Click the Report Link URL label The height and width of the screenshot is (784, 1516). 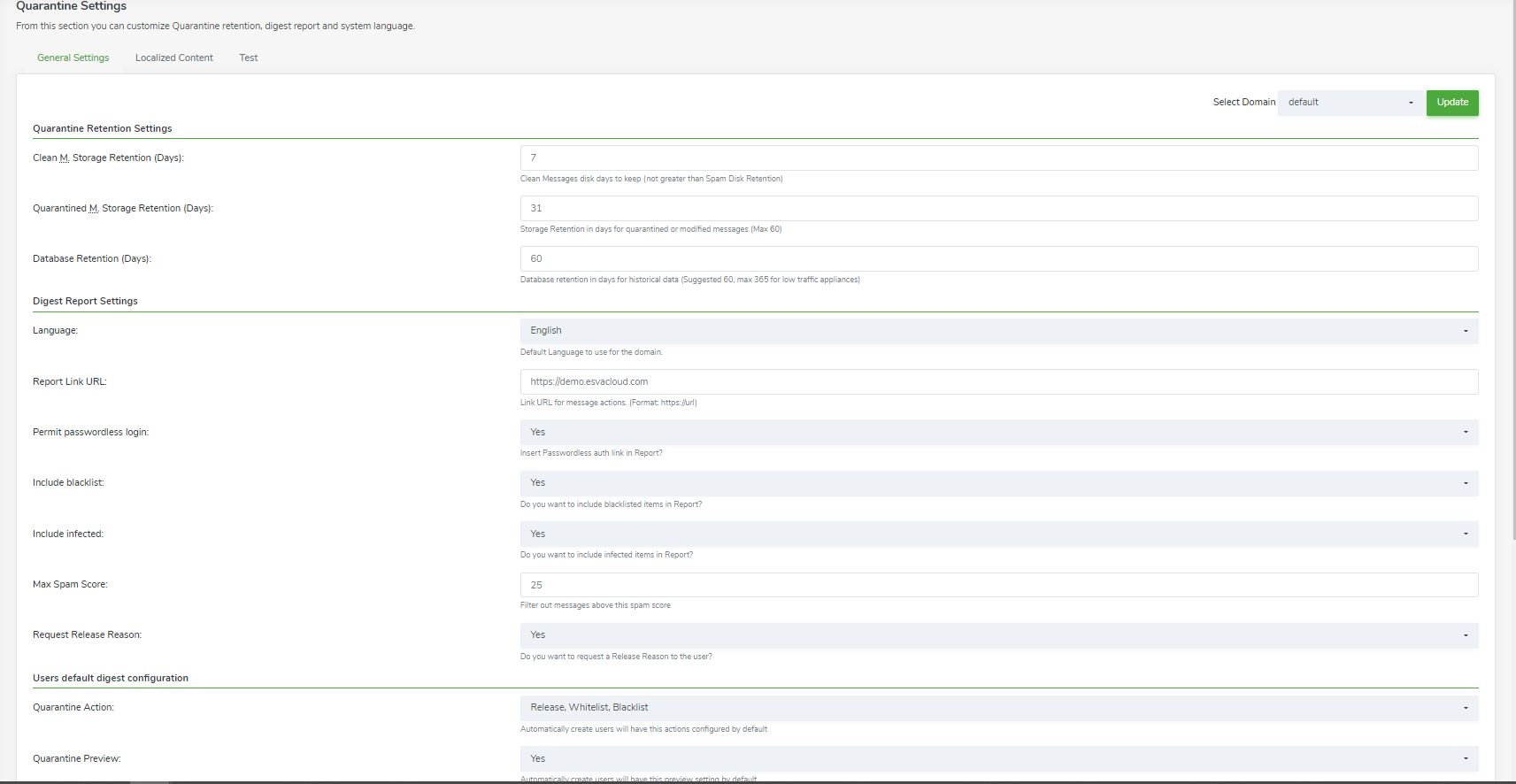[70, 381]
